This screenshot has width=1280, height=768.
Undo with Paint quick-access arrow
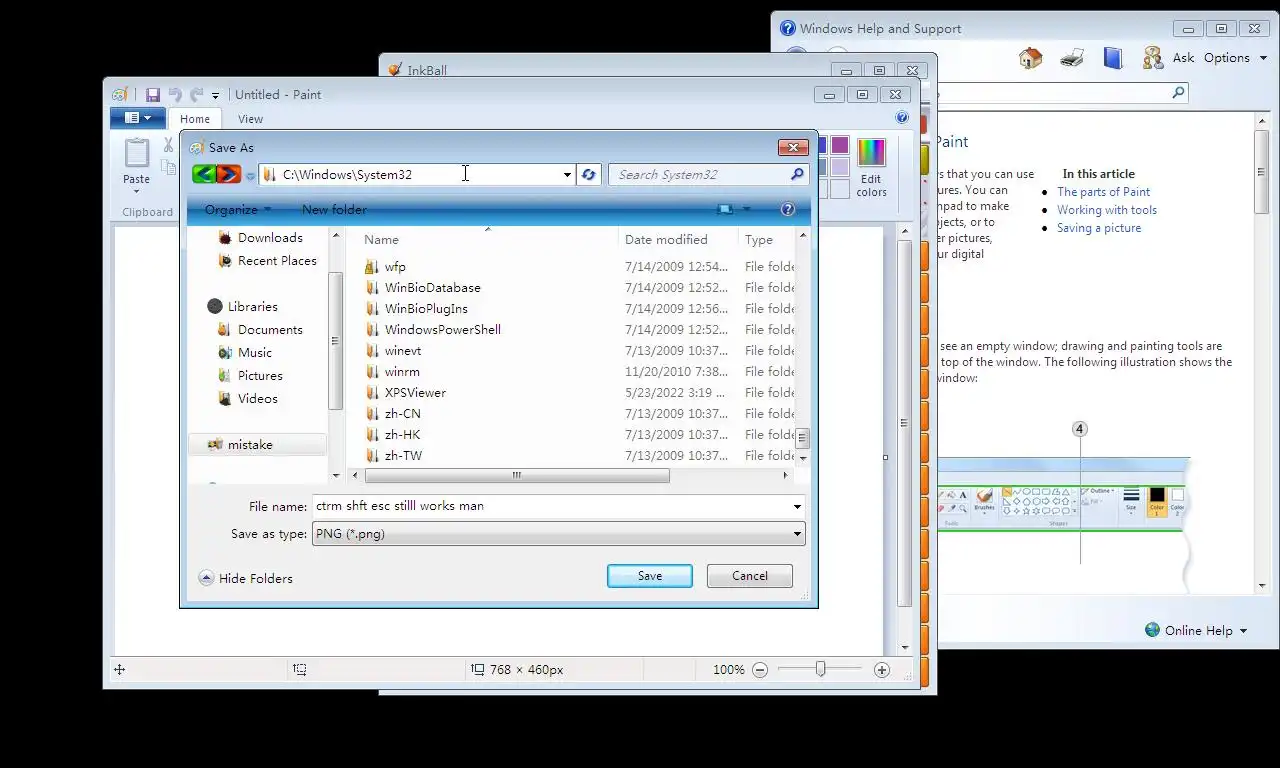[x=175, y=95]
